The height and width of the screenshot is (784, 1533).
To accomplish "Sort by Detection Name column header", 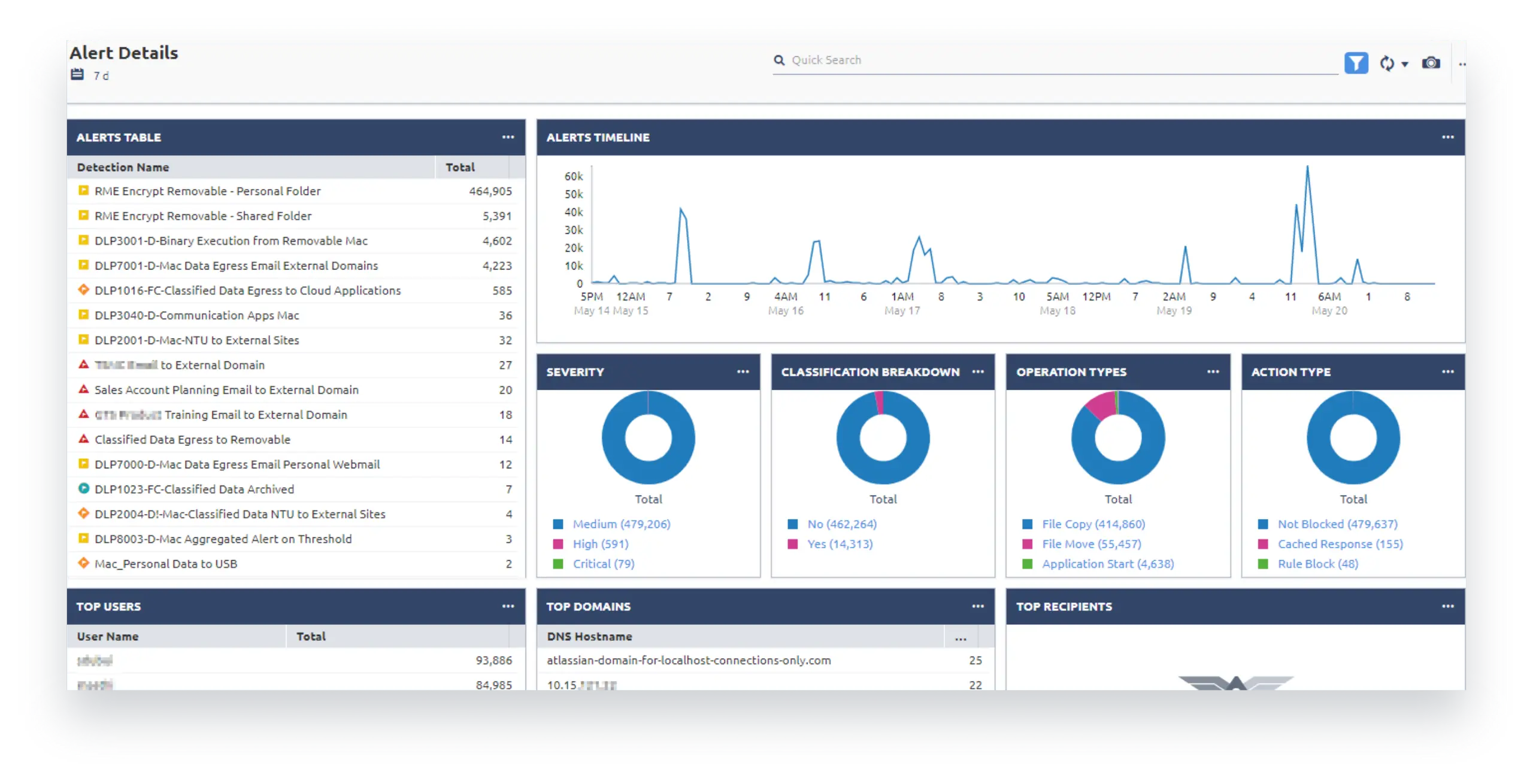I will click(123, 168).
